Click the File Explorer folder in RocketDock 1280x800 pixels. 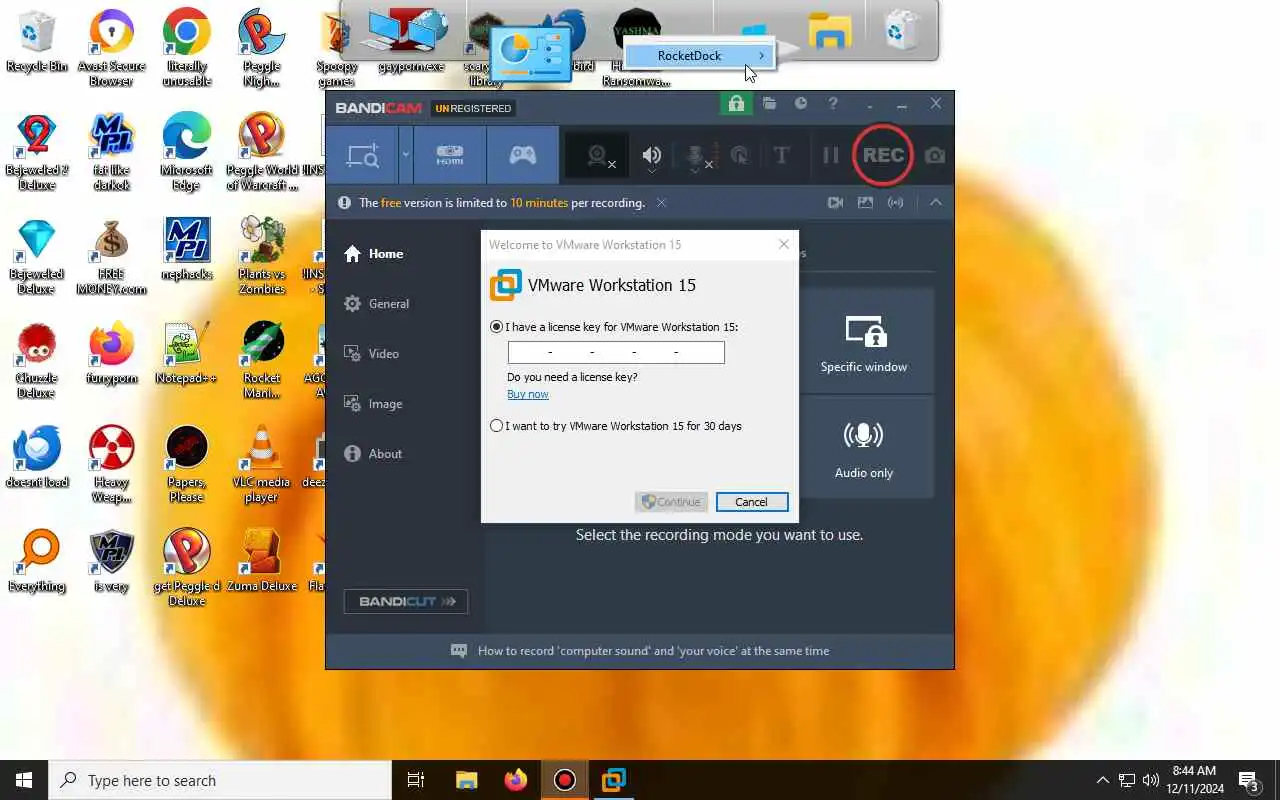829,32
